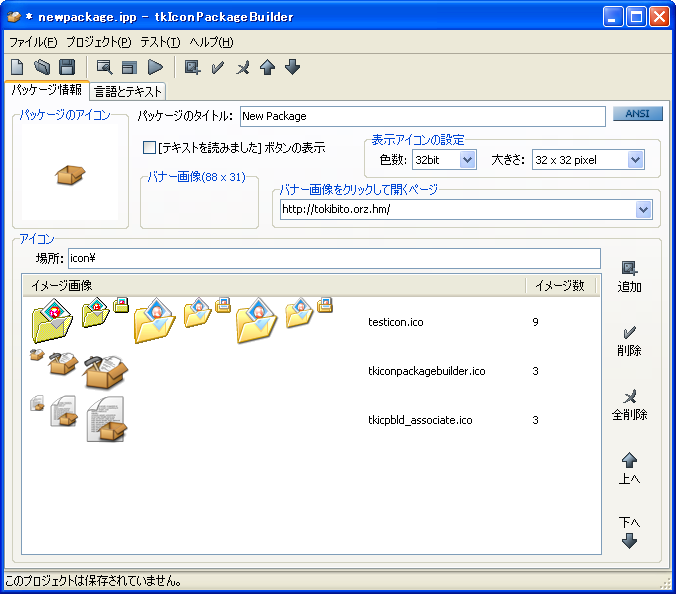
Task: Click image count 9 for testicon.ico
Action: click(535, 322)
